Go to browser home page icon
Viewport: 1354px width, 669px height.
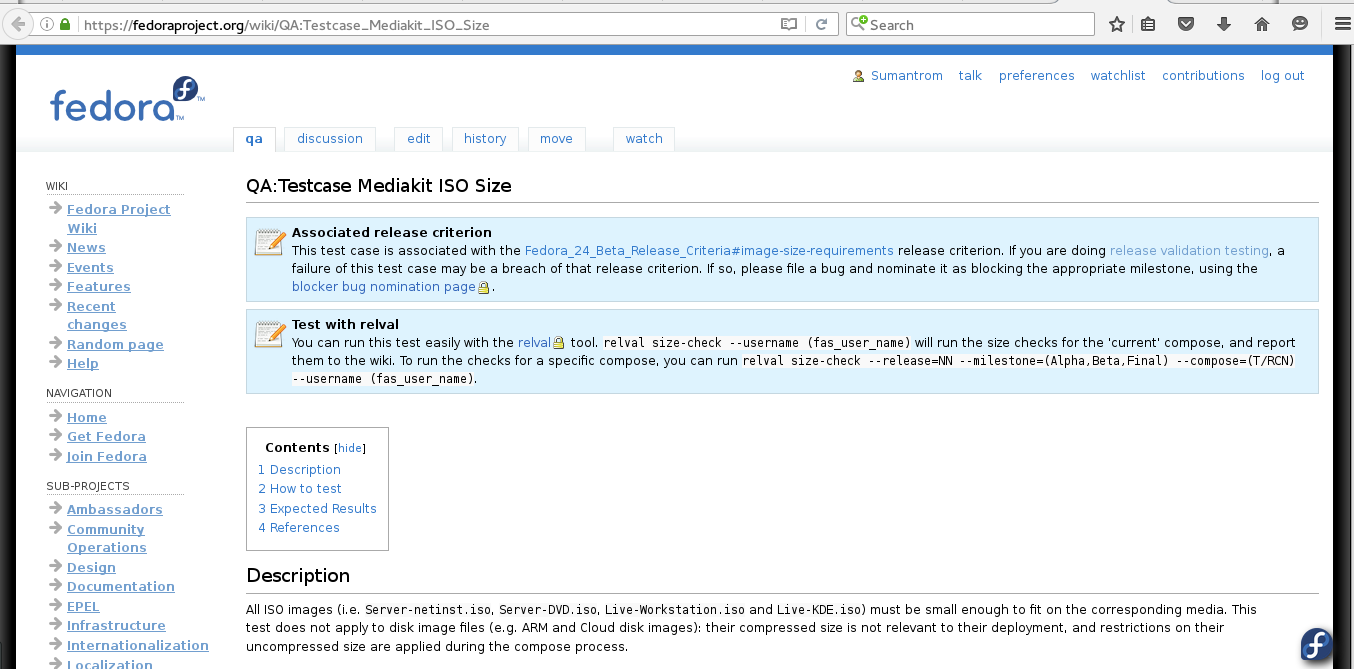click(x=1261, y=24)
